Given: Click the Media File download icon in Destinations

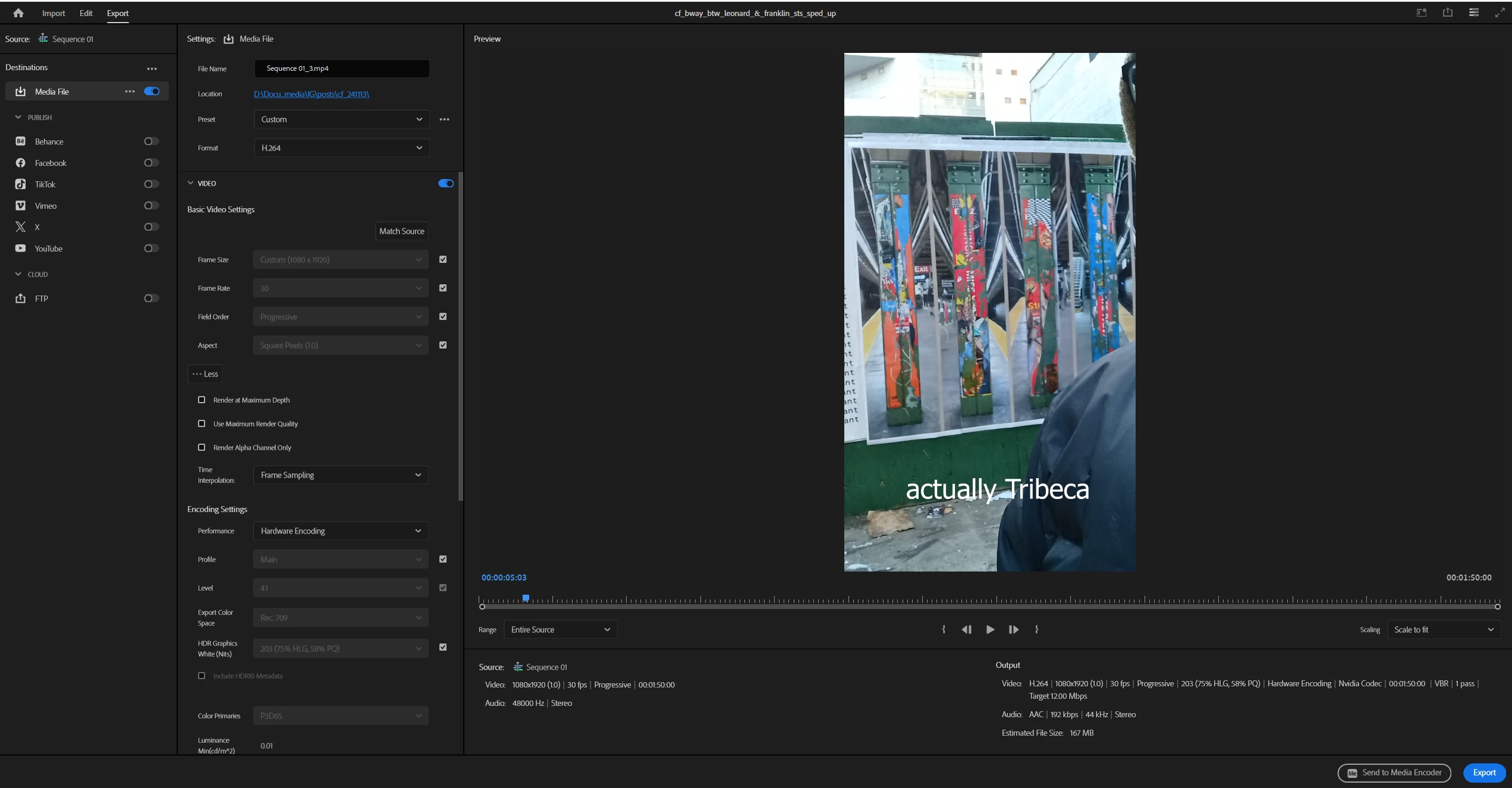Looking at the screenshot, I should 20,91.
